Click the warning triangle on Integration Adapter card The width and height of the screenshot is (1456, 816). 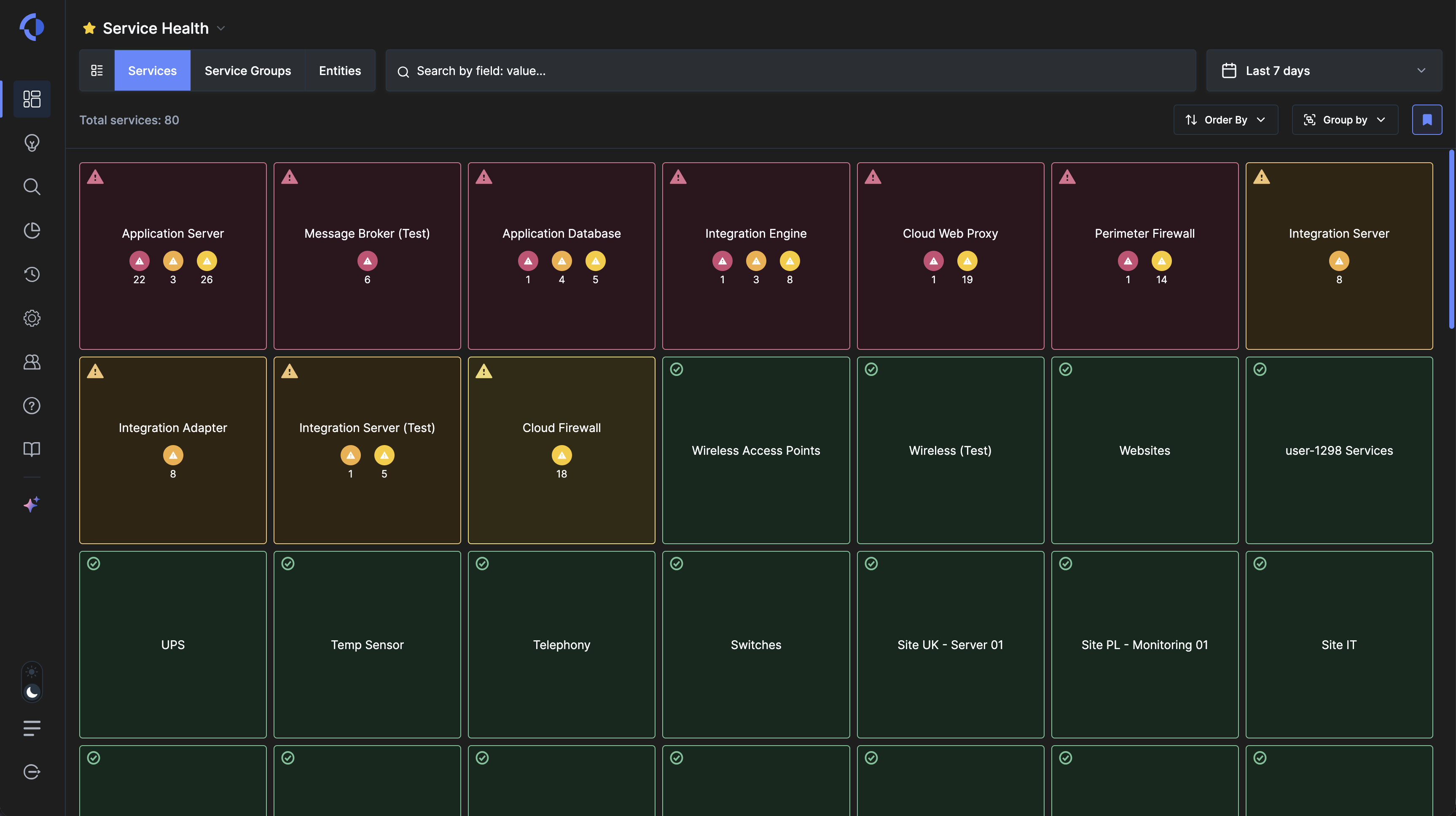click(95, 371)
